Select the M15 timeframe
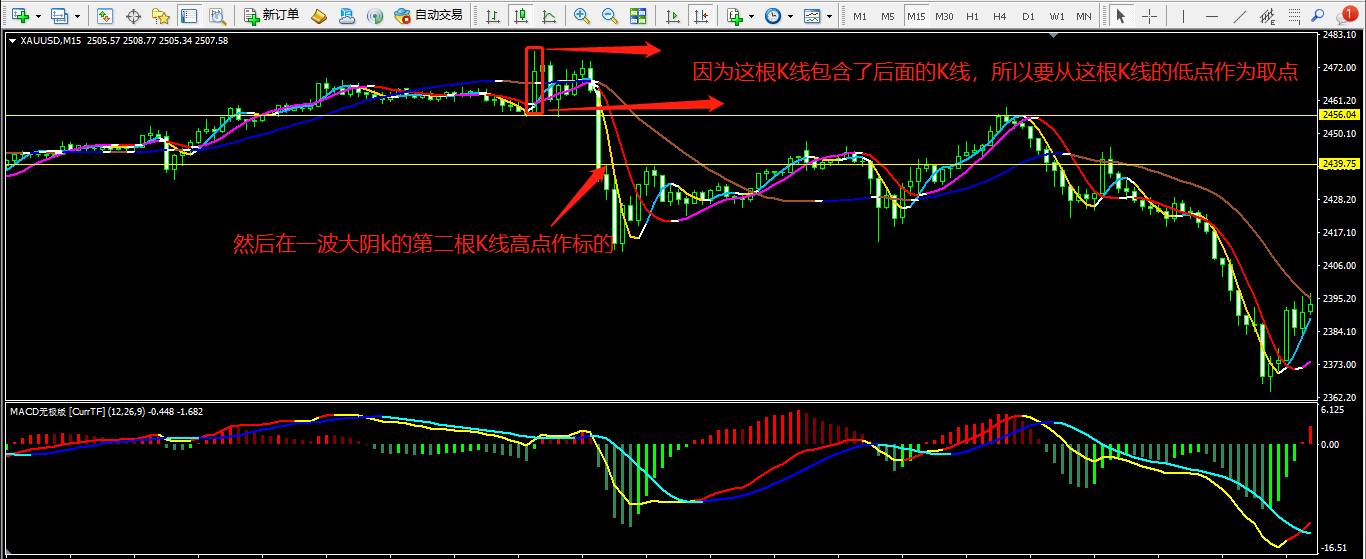The width and height of the screenshot is (1366, 559). 916,16
